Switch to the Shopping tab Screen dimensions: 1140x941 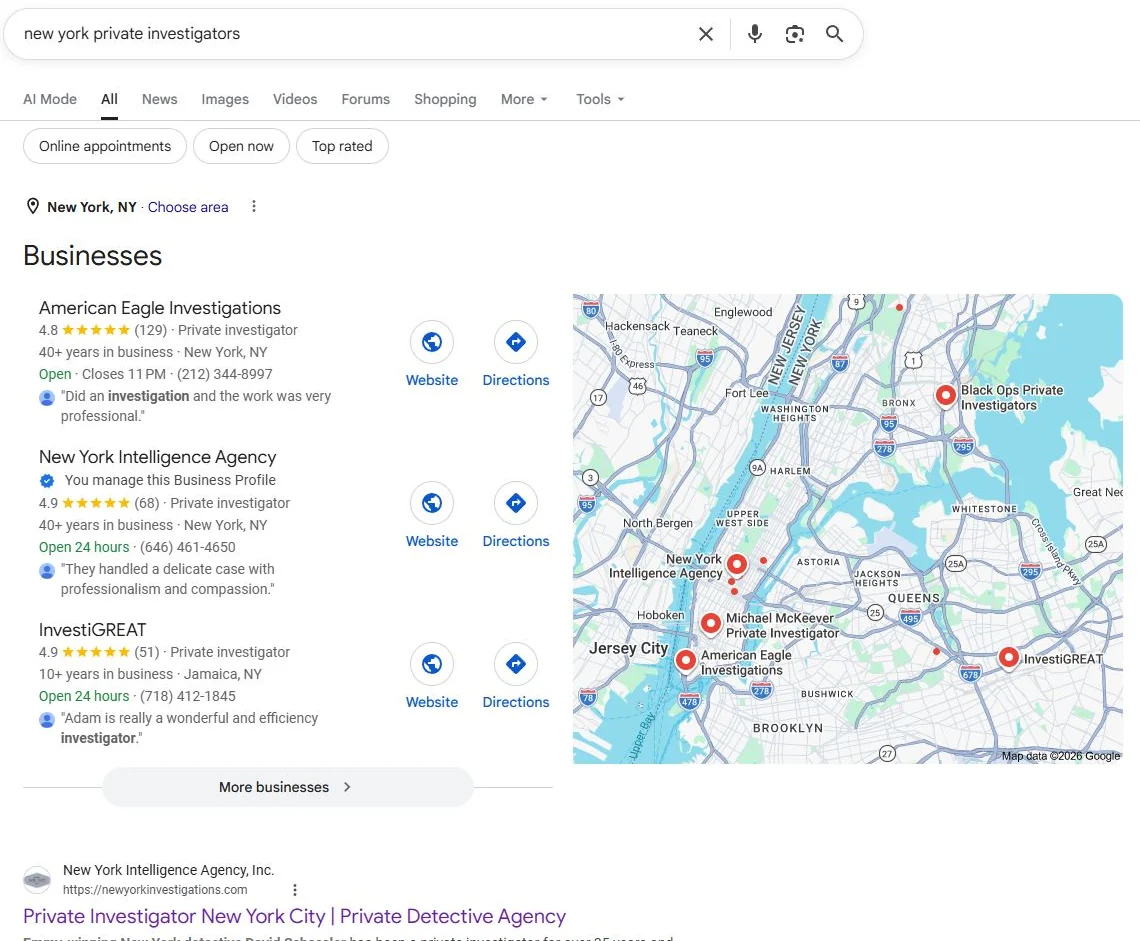(445, 99)
